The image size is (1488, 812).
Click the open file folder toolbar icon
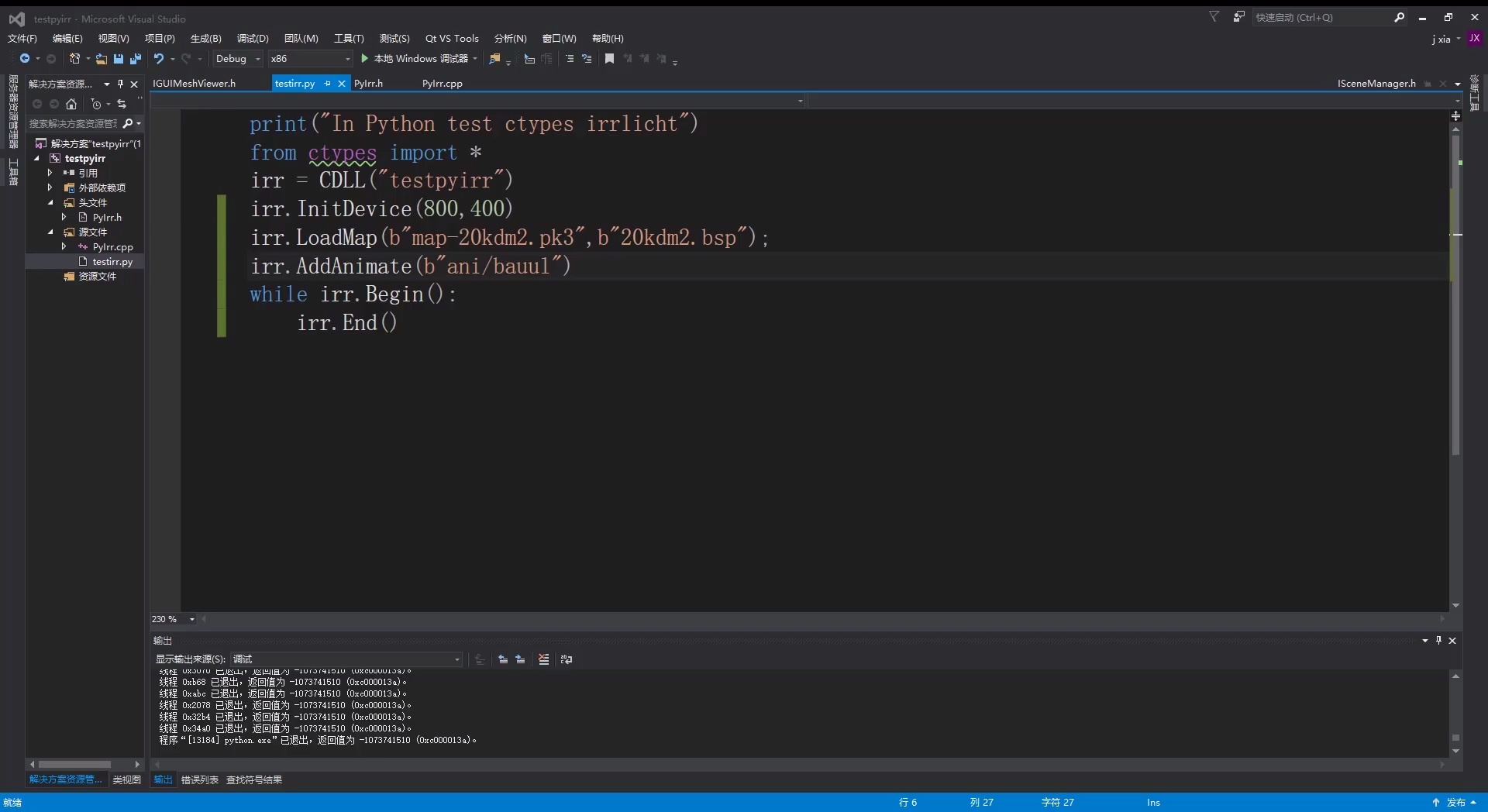[x=101, y=59]
